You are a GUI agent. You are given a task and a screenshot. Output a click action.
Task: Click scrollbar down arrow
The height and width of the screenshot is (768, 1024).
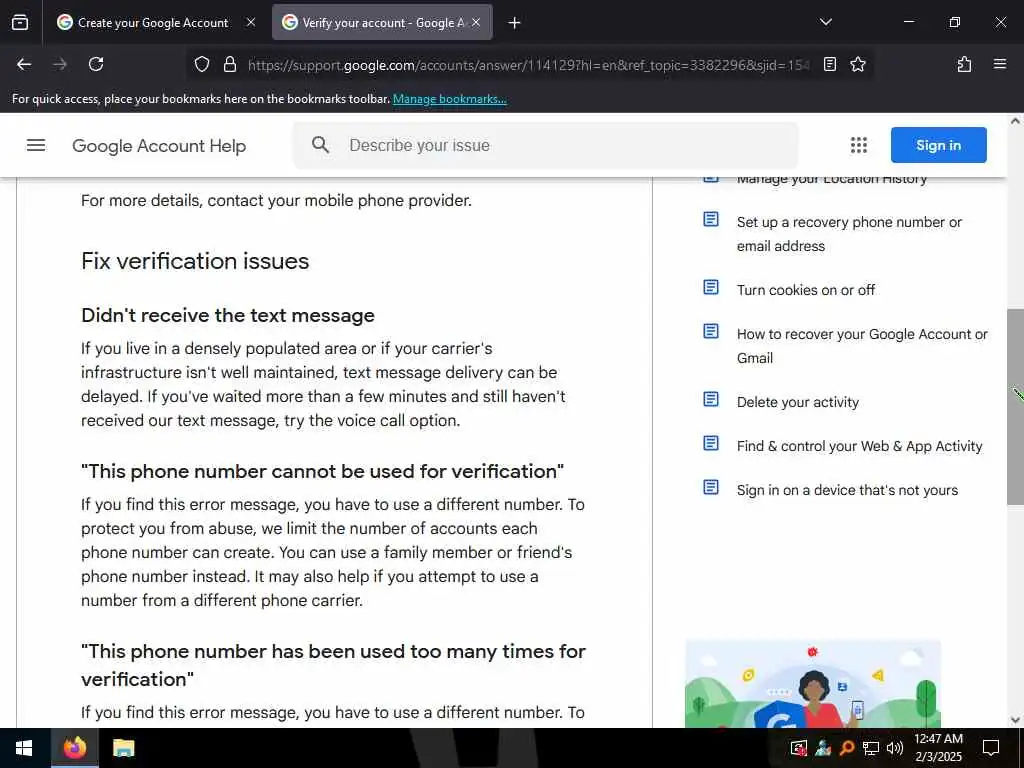1015,720
